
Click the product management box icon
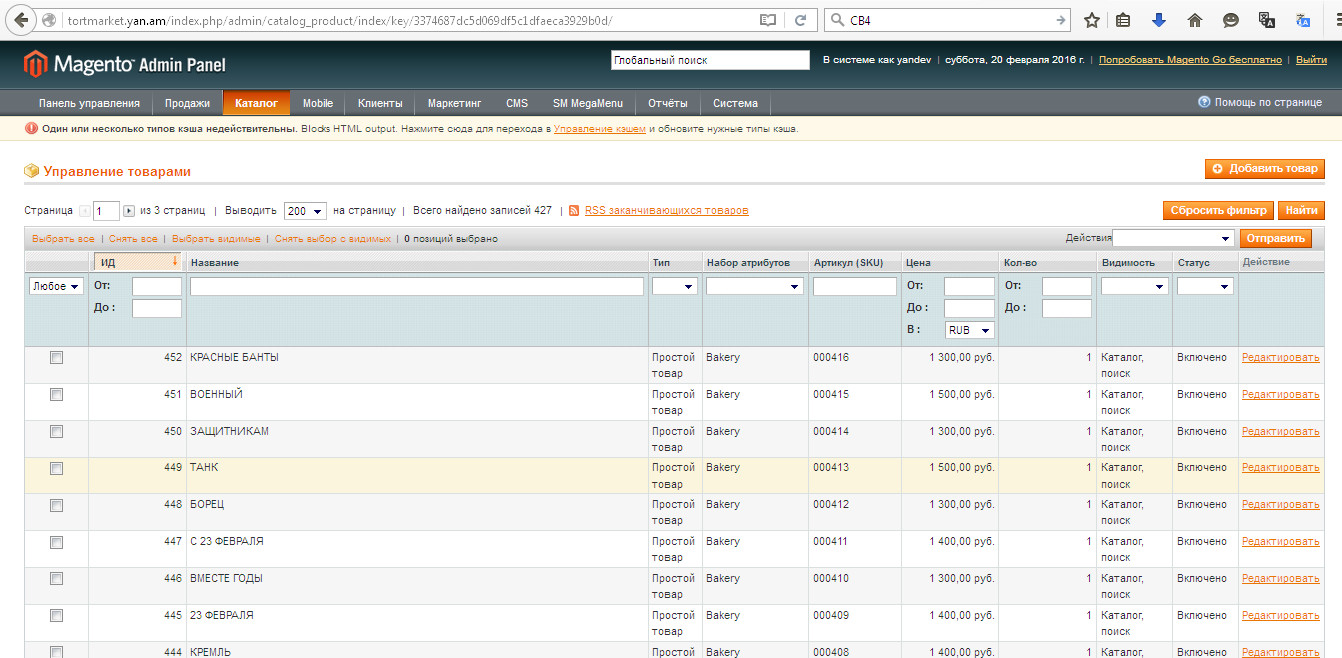[x=32, y=171]
